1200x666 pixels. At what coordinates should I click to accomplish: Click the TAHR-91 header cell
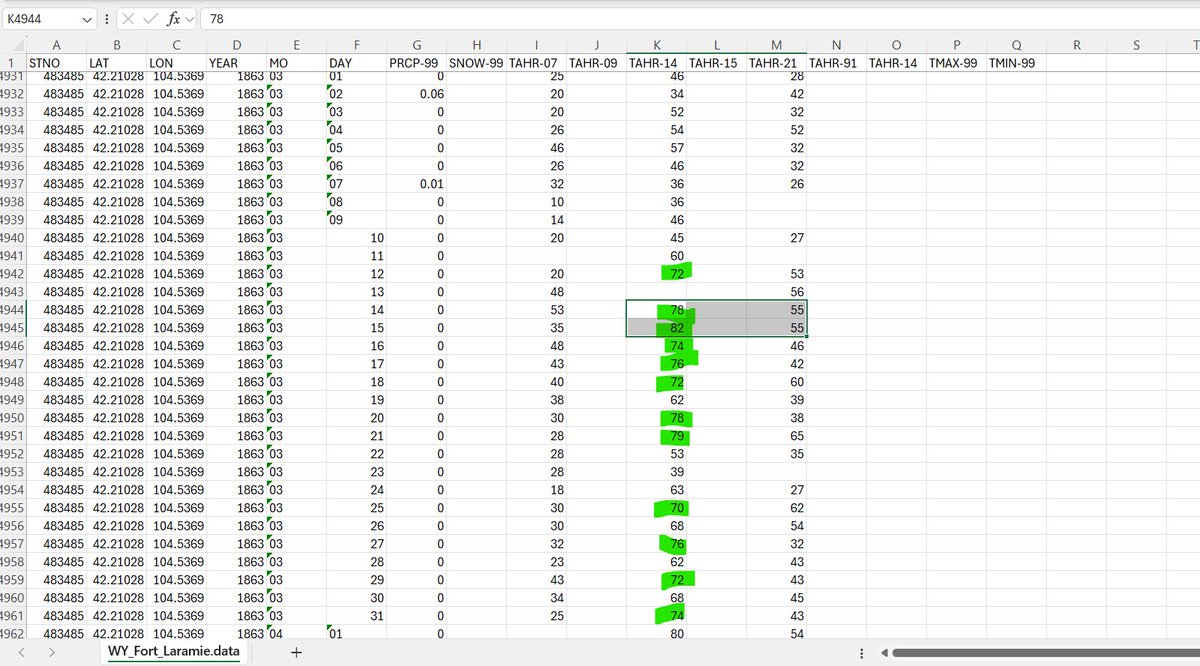(836, 63)
